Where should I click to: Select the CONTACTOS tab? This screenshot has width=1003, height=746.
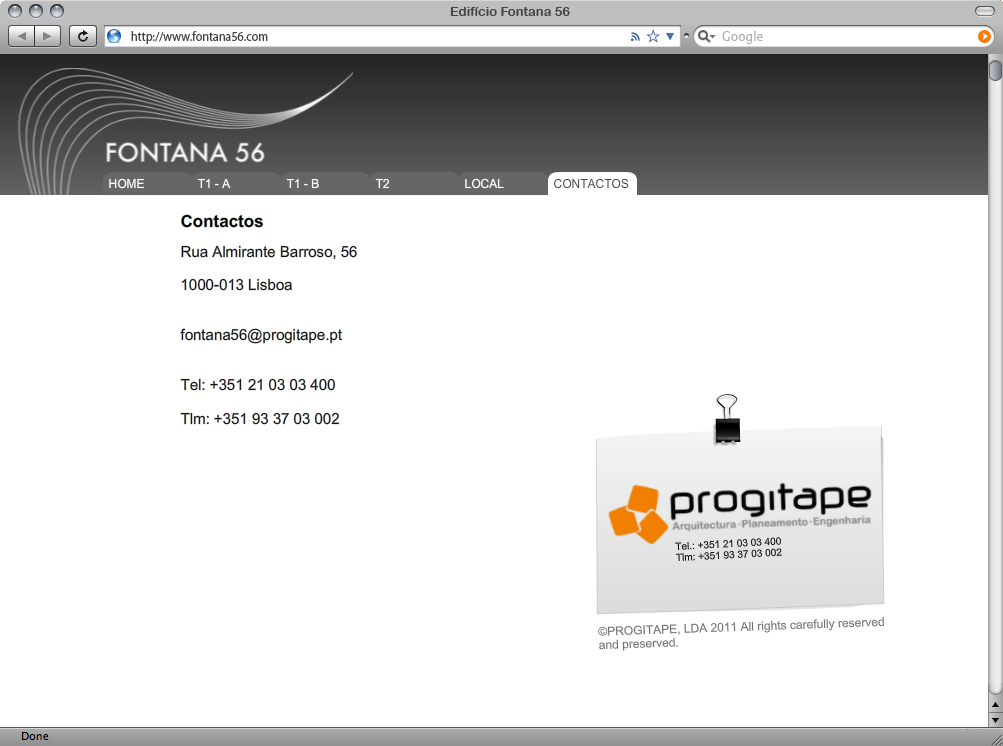point(592,184)
